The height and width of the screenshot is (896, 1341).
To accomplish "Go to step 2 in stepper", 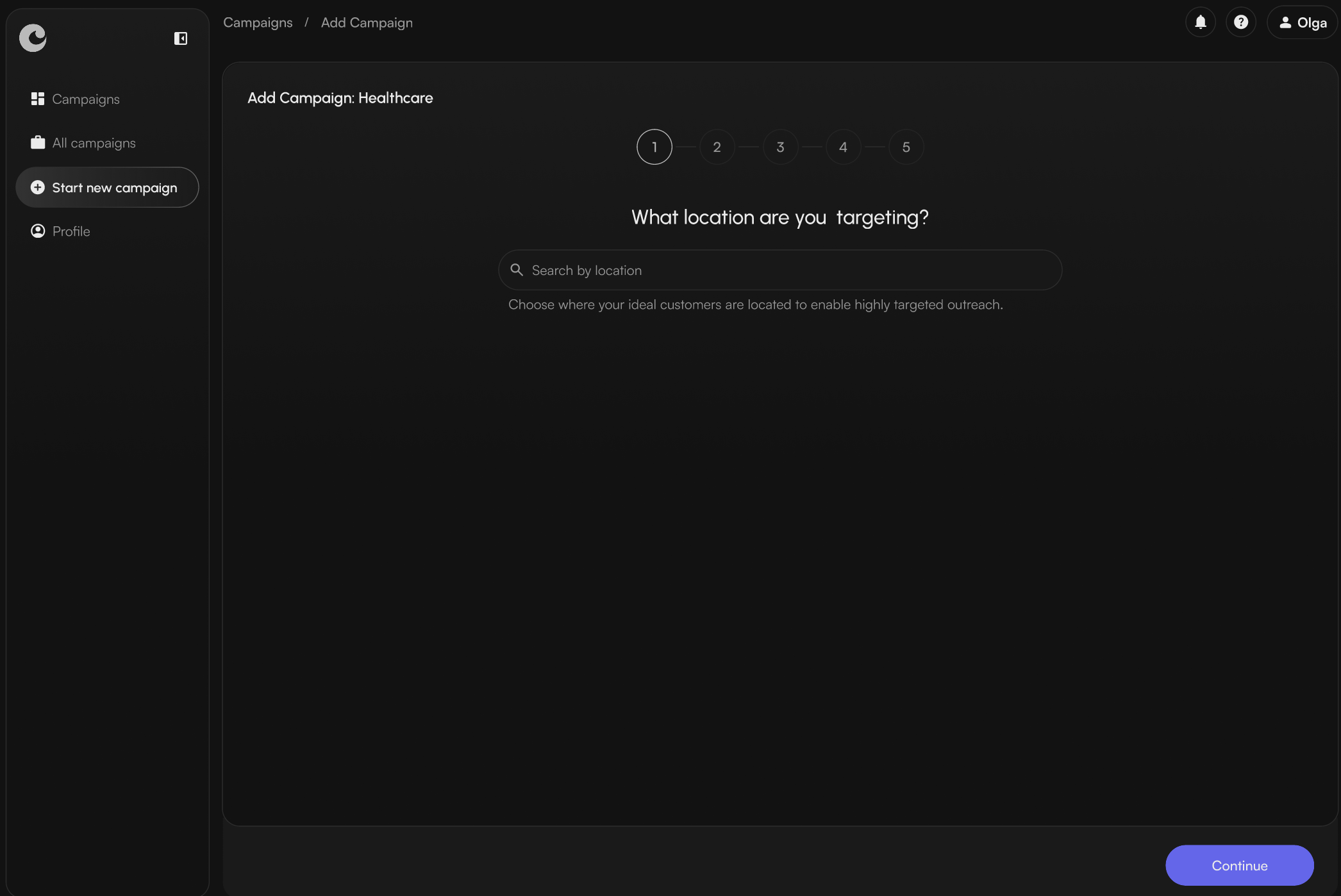I will click(717, 147).
